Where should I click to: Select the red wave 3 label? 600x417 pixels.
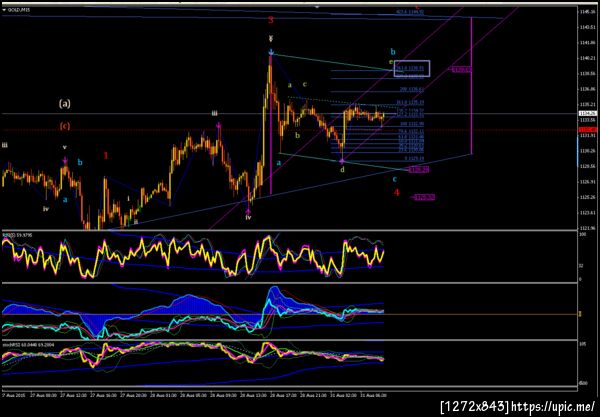pos(271,20)
